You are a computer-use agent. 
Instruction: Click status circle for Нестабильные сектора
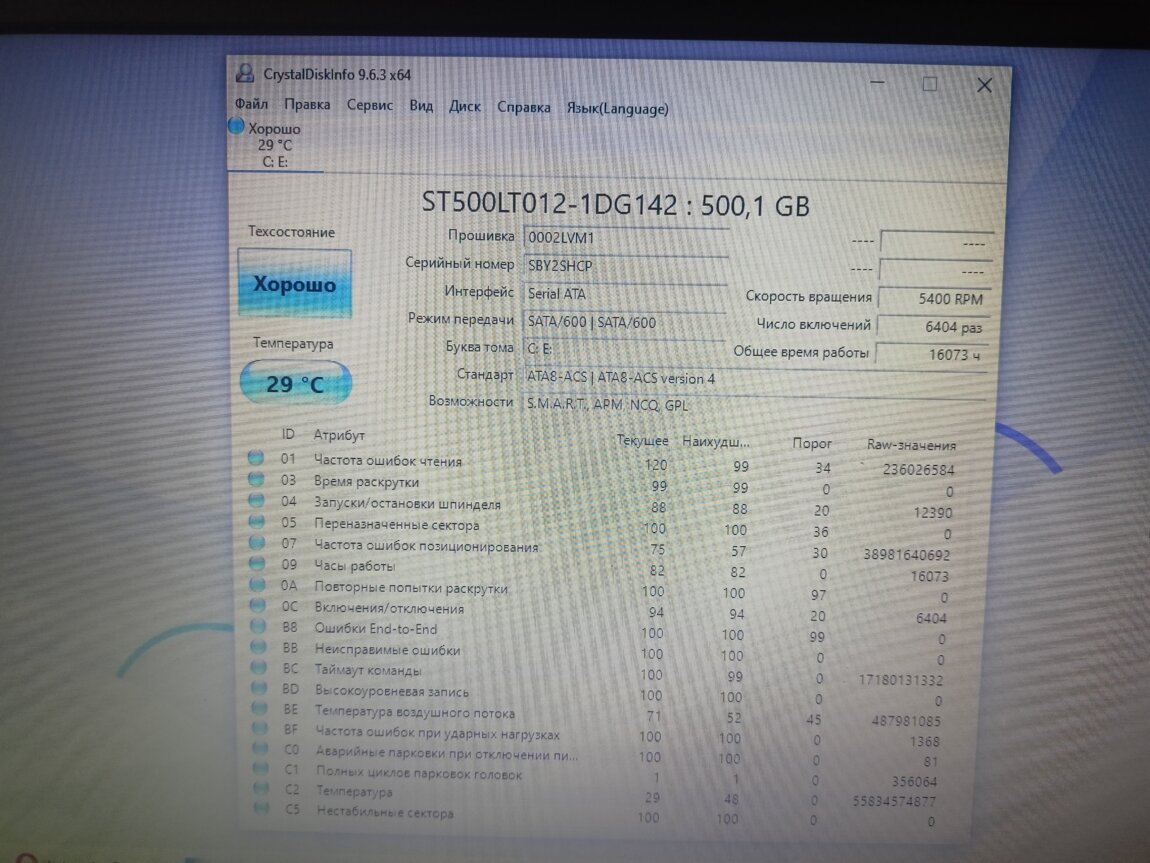(x=262, y=811)
